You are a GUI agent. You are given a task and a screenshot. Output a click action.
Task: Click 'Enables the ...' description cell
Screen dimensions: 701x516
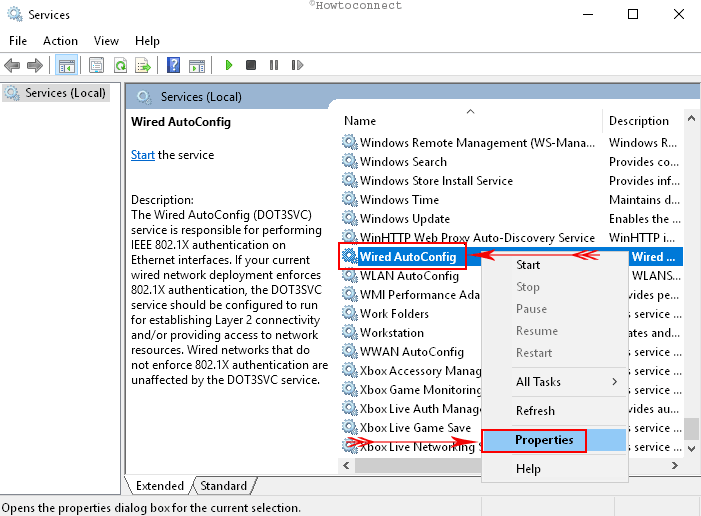[644, 219]
